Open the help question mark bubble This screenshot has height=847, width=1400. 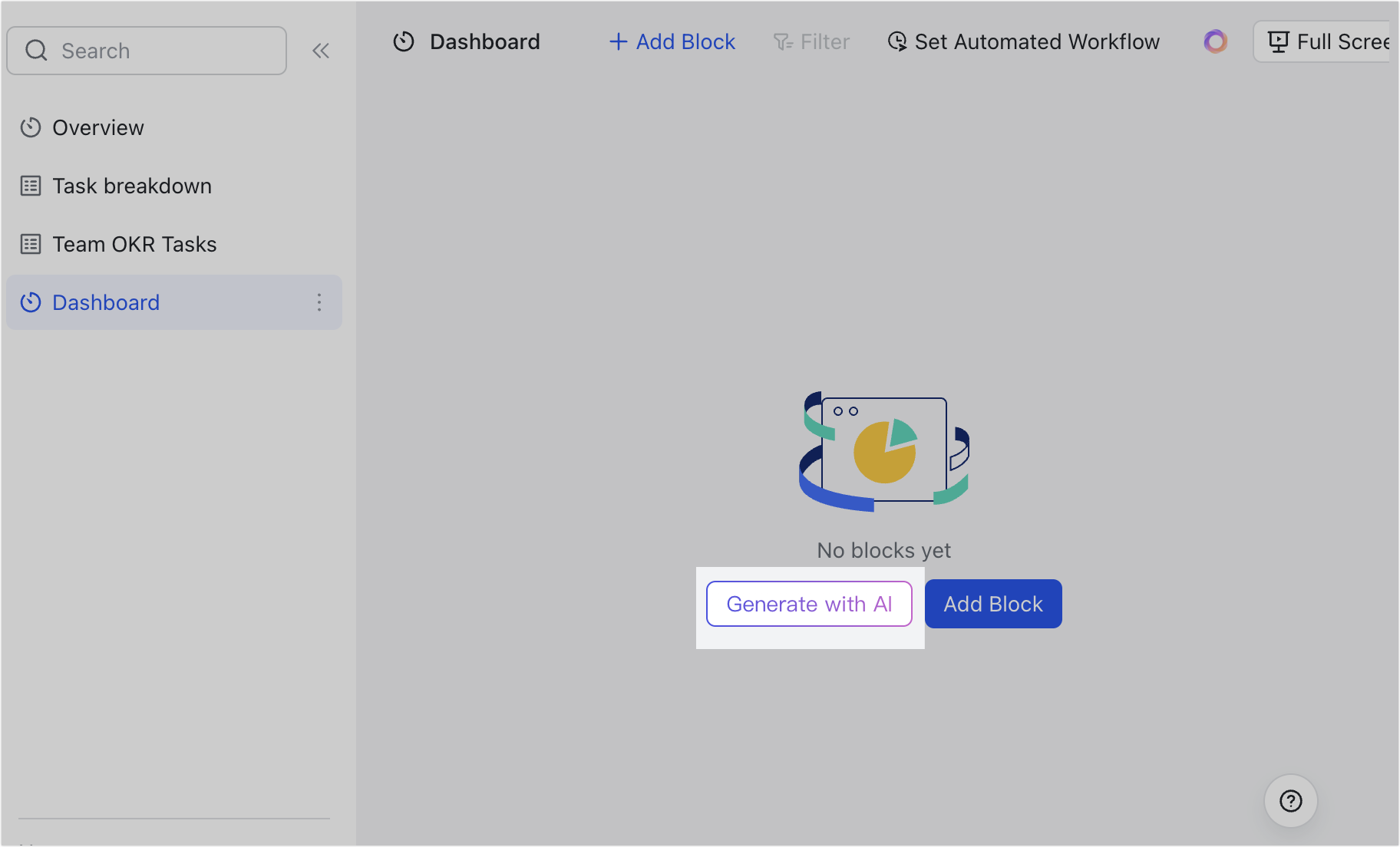pyautogui.click(x=1290, y=801)
